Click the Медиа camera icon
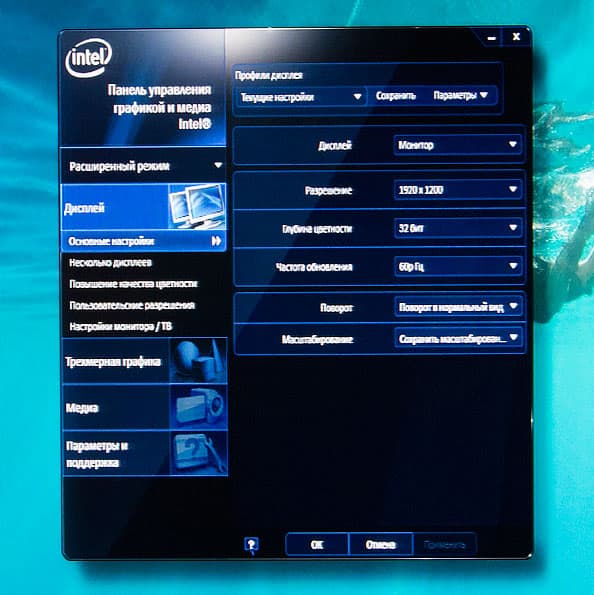594x595 pixels. tap(198, 407)
